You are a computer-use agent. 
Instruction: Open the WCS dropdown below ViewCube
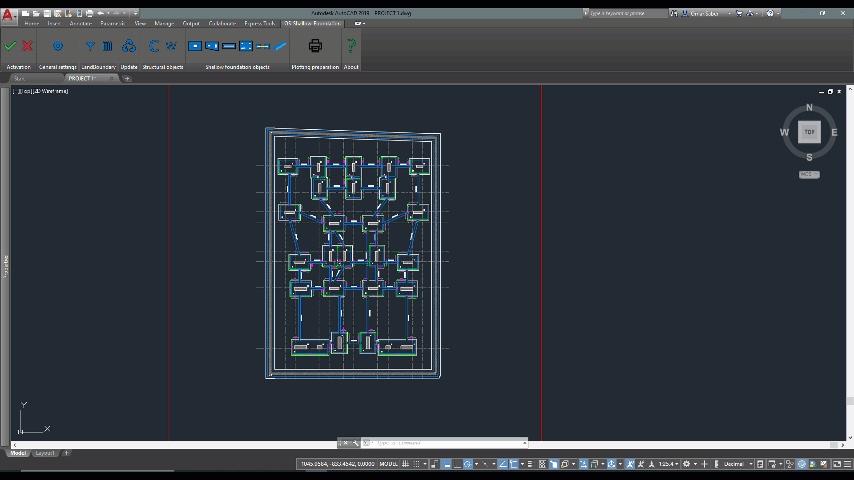click(x=809, y=174)
